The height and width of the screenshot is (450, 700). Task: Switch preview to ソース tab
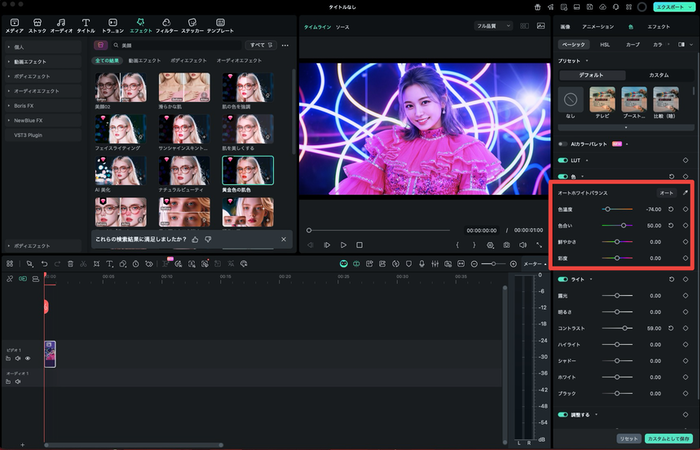click(342, 27)
